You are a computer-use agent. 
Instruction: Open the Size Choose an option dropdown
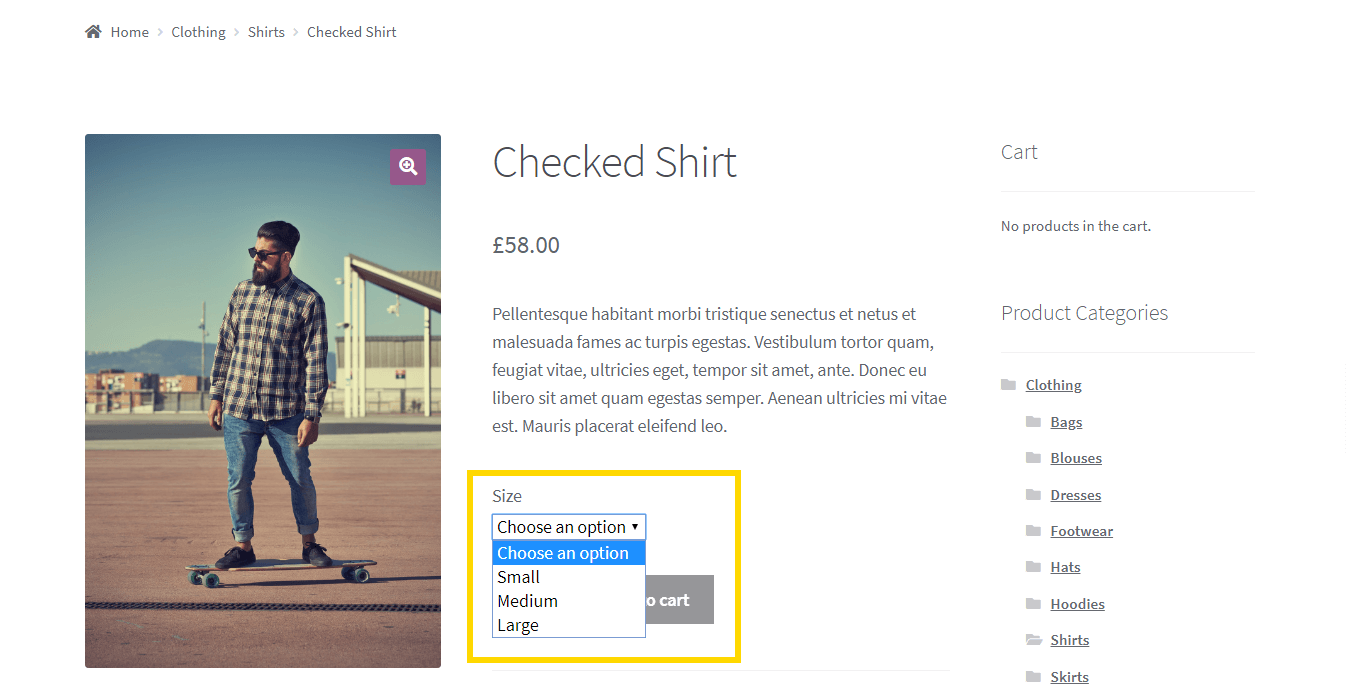point(568,526)
